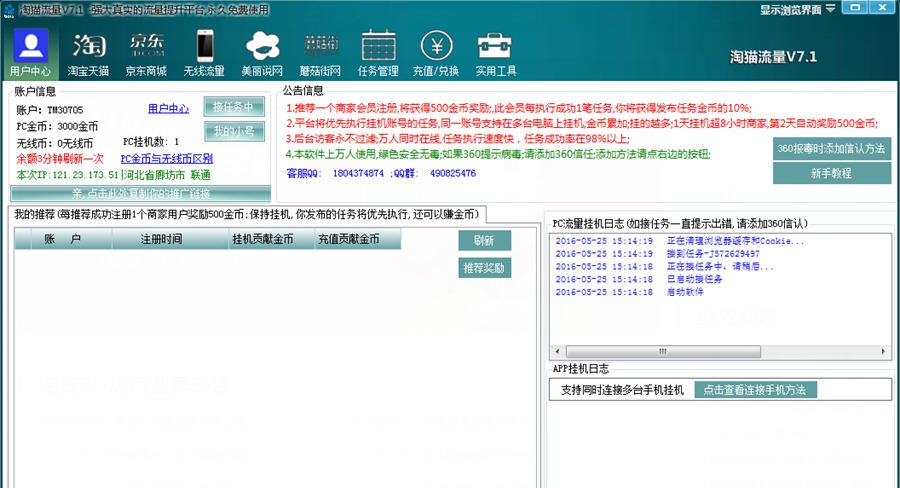
Task: Click the PC log scrollbar left arrow
Action: click(557, 351)
